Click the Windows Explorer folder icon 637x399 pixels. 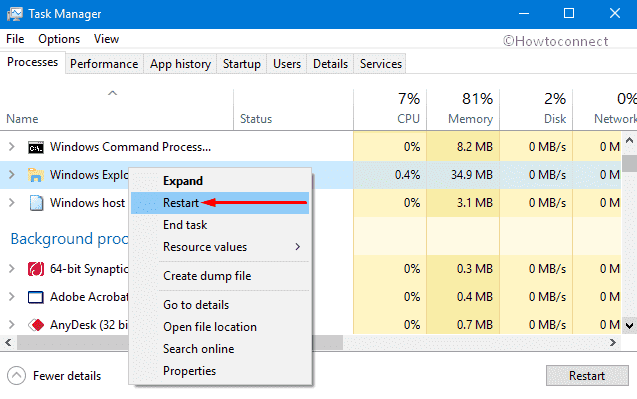pos(36,175)
